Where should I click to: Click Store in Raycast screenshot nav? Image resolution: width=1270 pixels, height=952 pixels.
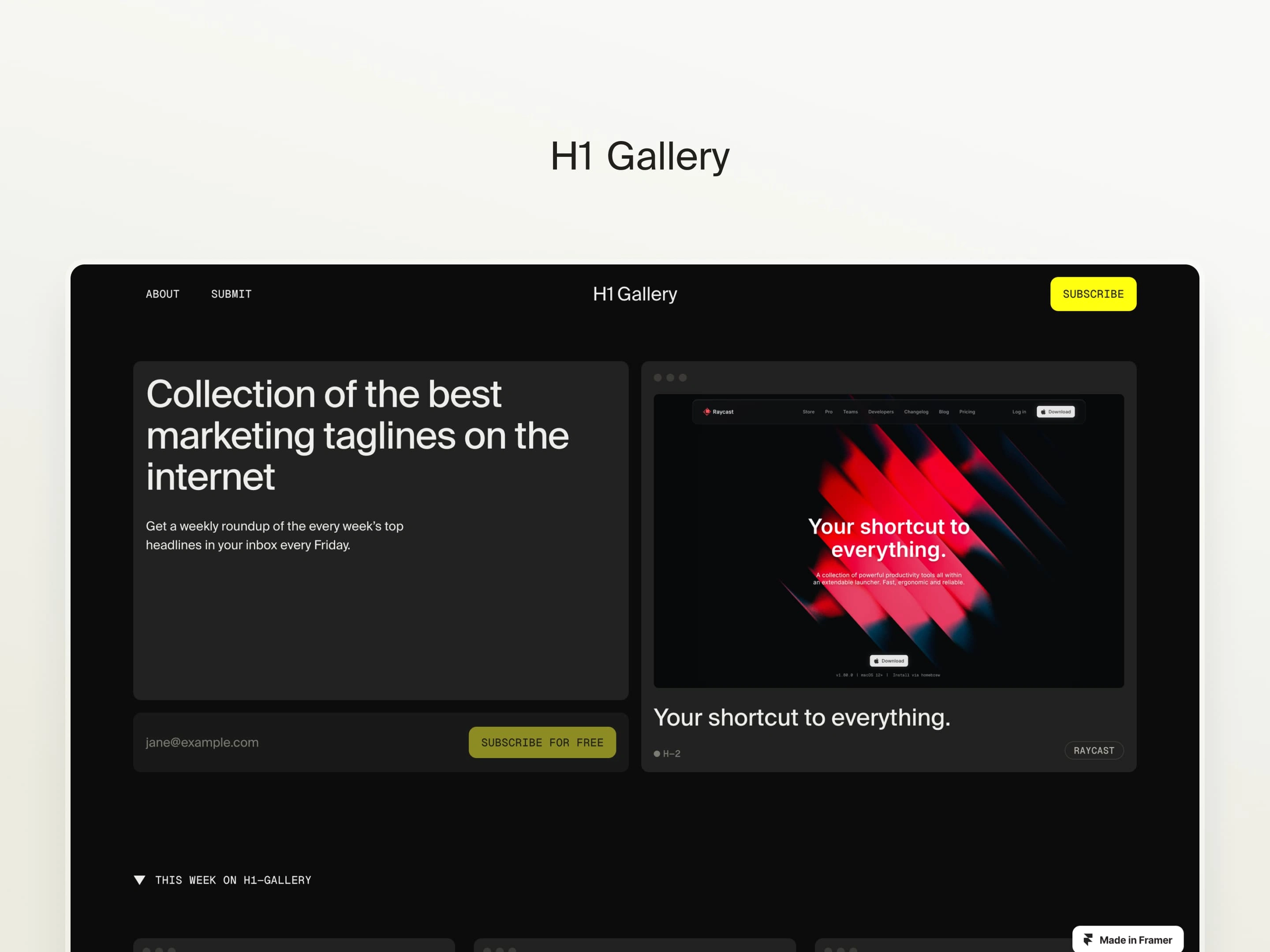(808, 412)
